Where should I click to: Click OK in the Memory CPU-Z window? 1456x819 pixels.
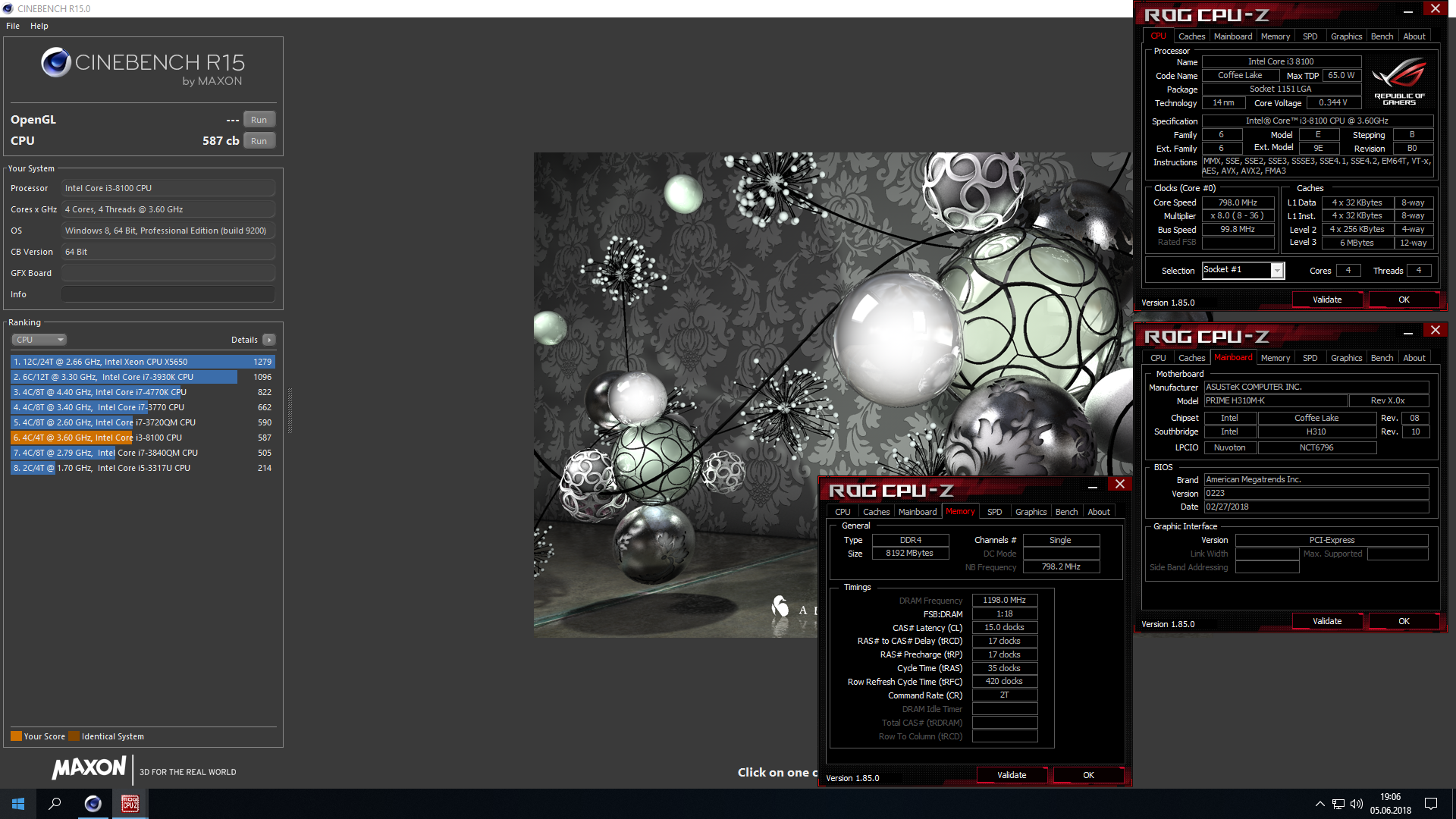point(1088,776)
